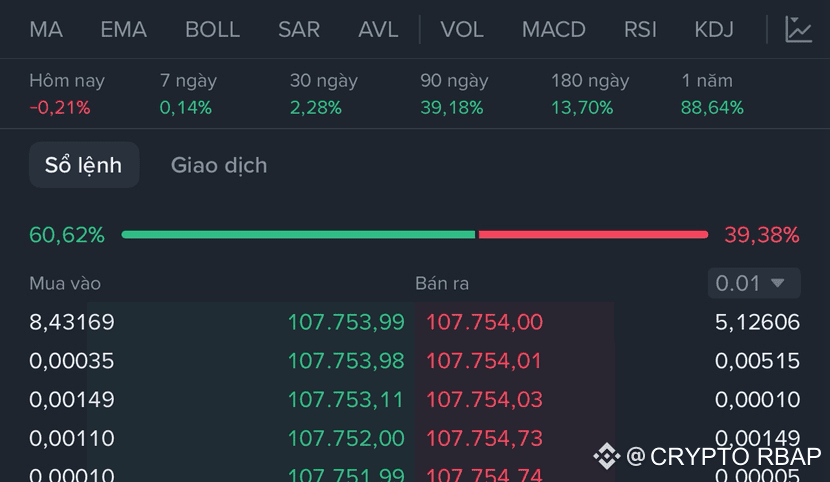Enable the SAR indicator
830x482 pixels.
(299, 29)
